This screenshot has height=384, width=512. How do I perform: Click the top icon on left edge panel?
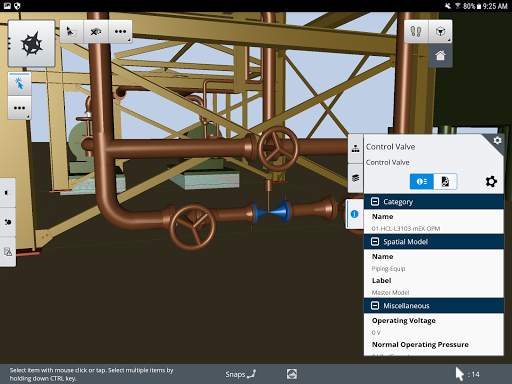7,193
